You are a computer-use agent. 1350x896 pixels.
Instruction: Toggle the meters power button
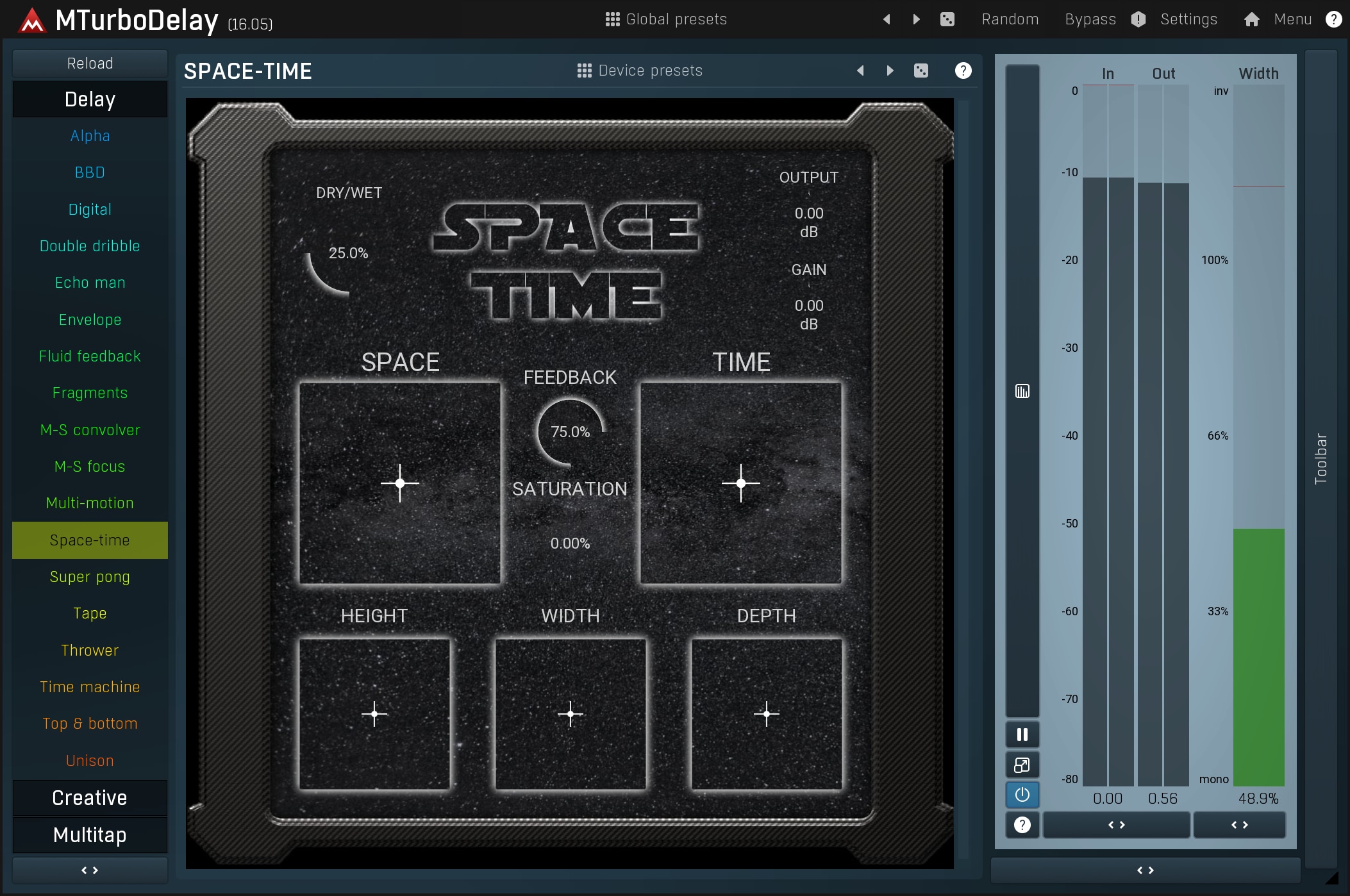1022,795
